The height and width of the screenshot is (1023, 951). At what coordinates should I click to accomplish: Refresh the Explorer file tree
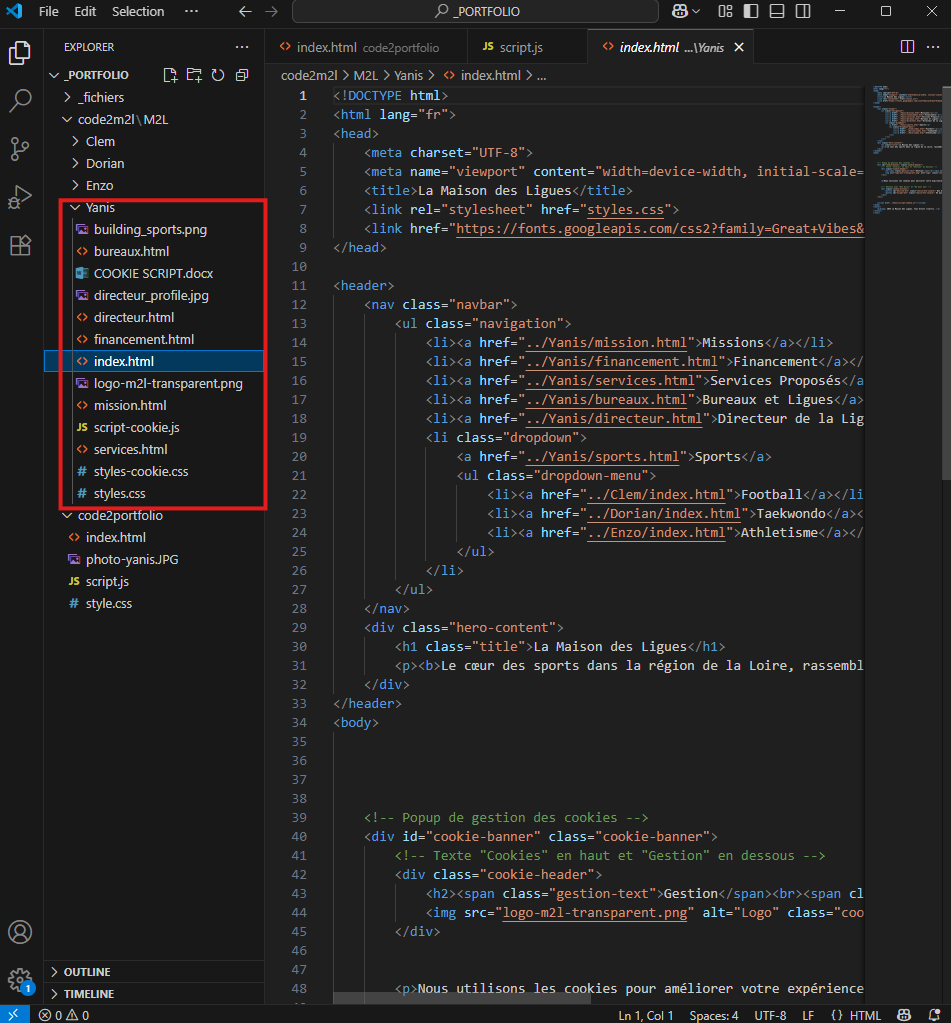pyautogui.click(x=218, y=75)
